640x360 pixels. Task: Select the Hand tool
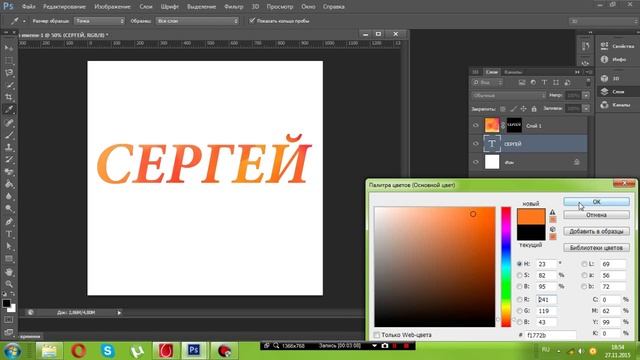point(9,272)
